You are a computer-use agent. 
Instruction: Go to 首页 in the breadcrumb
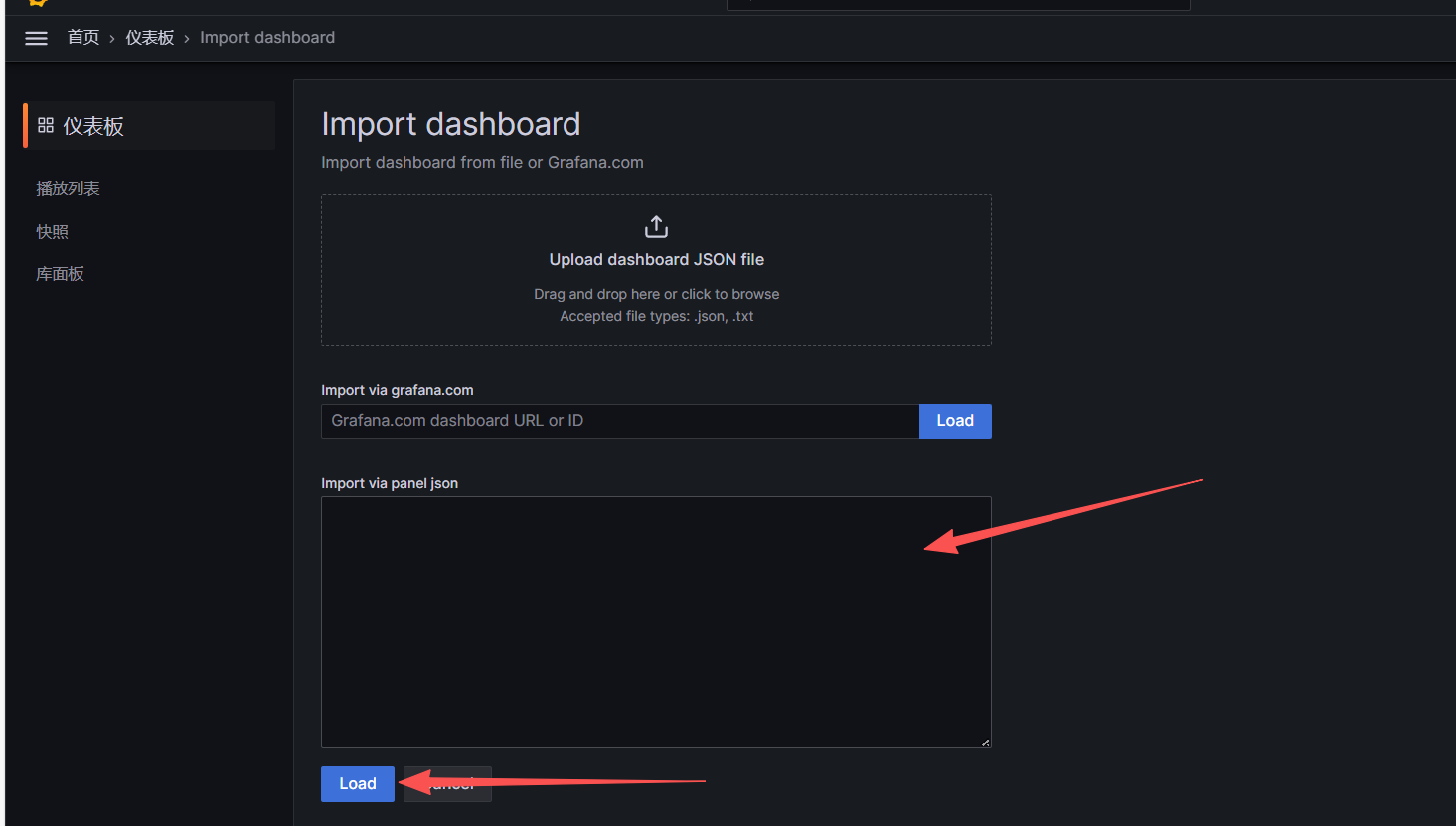point(83,38)
